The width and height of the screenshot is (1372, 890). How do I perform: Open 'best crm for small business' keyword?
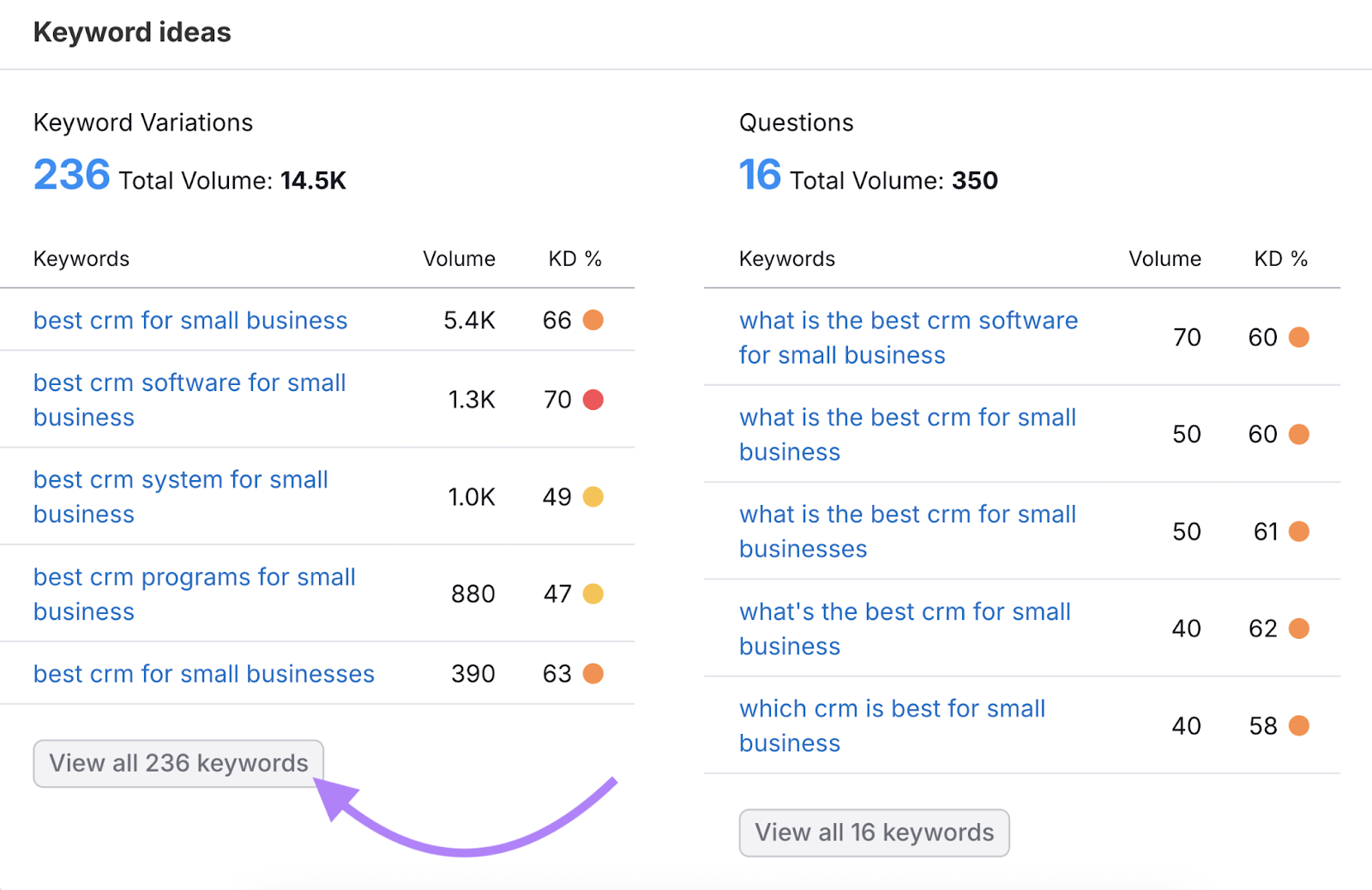pos(190,320)
